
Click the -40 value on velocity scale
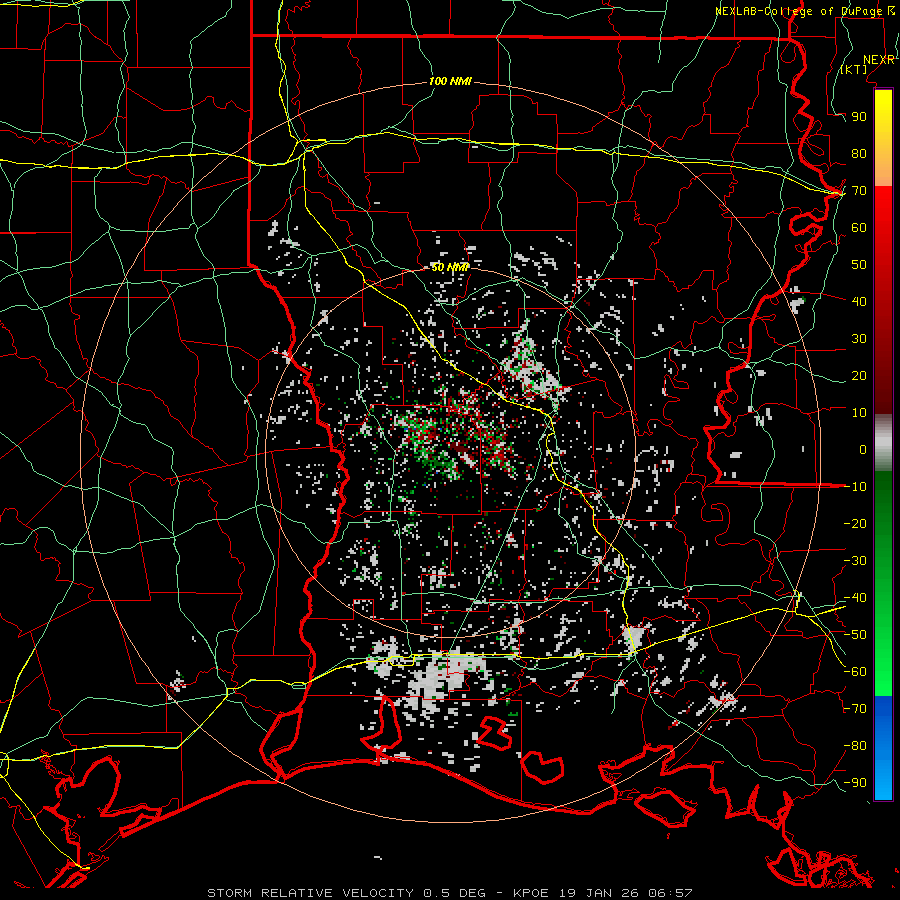click(x=855, y=598)
